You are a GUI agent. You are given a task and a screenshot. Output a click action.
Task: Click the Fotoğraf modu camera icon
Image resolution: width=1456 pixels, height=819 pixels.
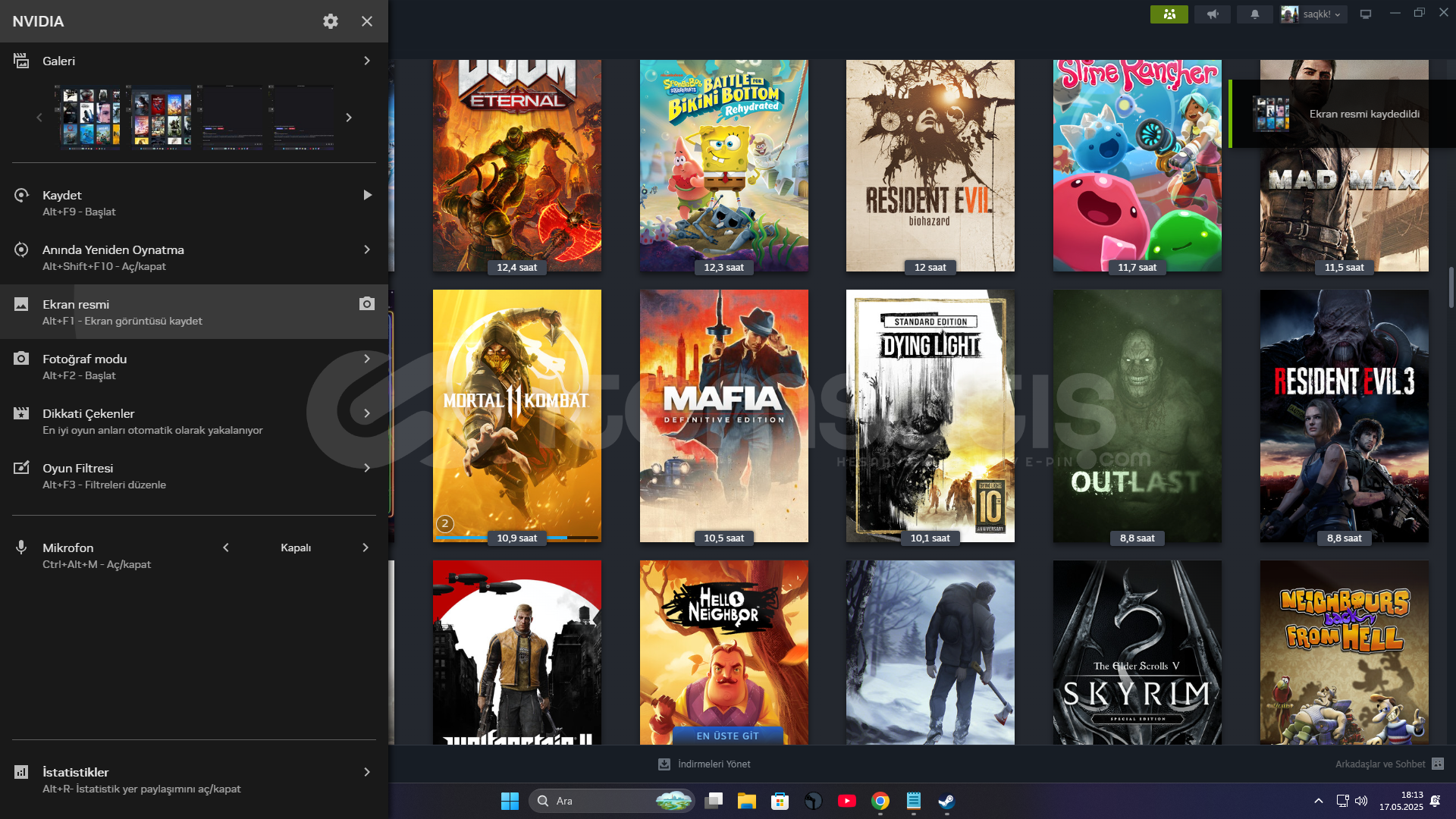coord(21,359)
